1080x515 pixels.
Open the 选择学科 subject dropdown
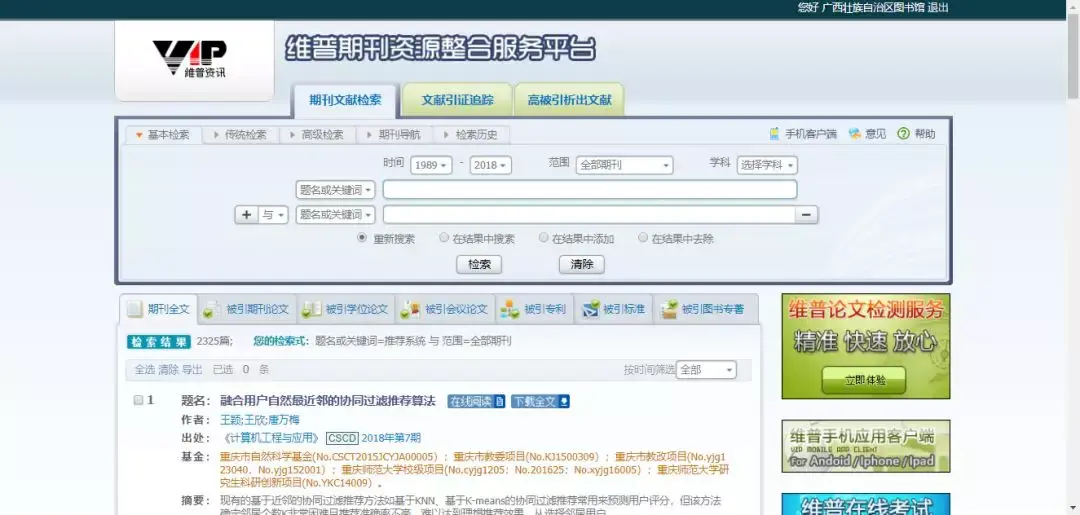[x=767, y=165]
